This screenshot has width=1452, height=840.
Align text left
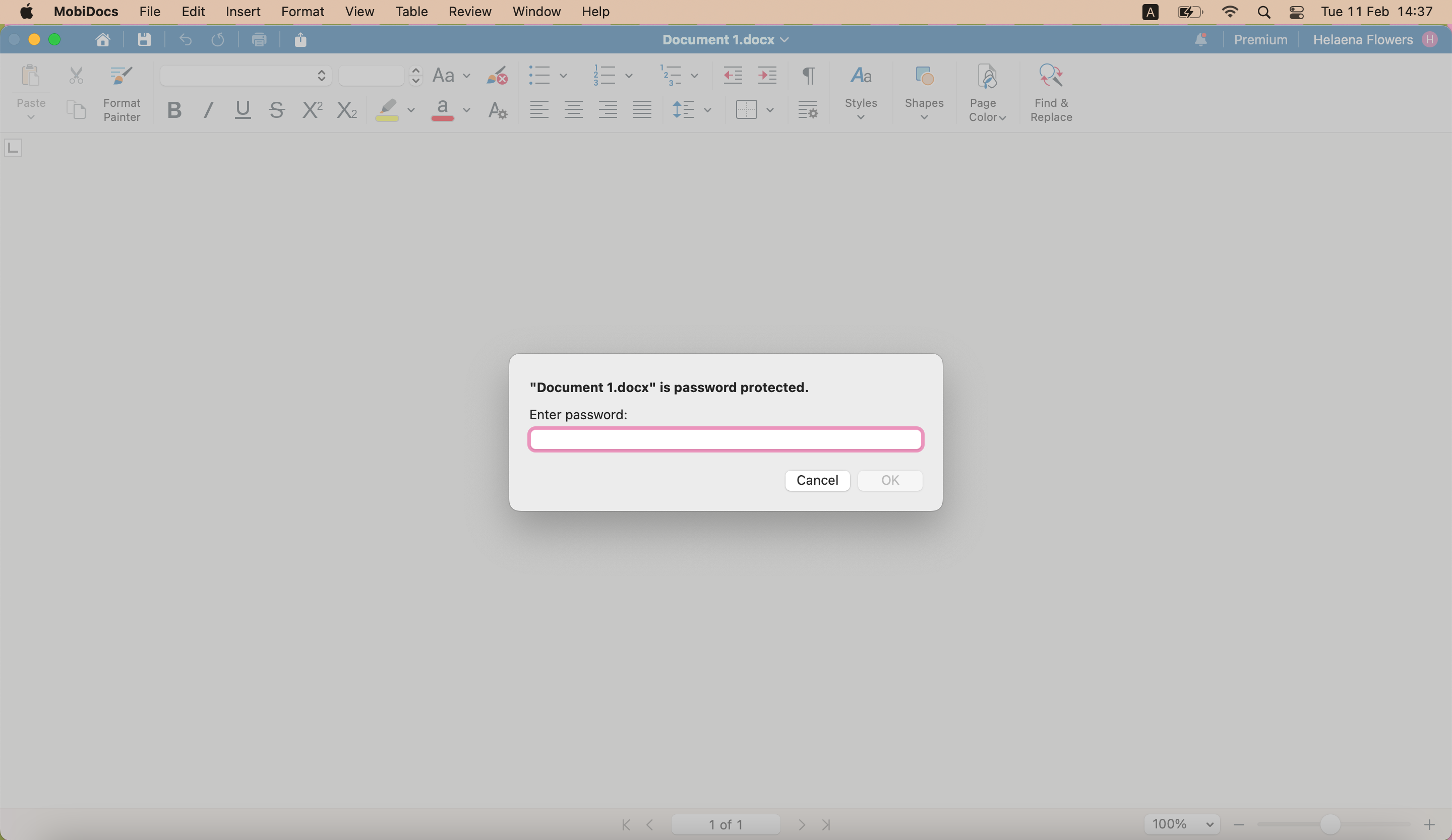click(539, 109)
